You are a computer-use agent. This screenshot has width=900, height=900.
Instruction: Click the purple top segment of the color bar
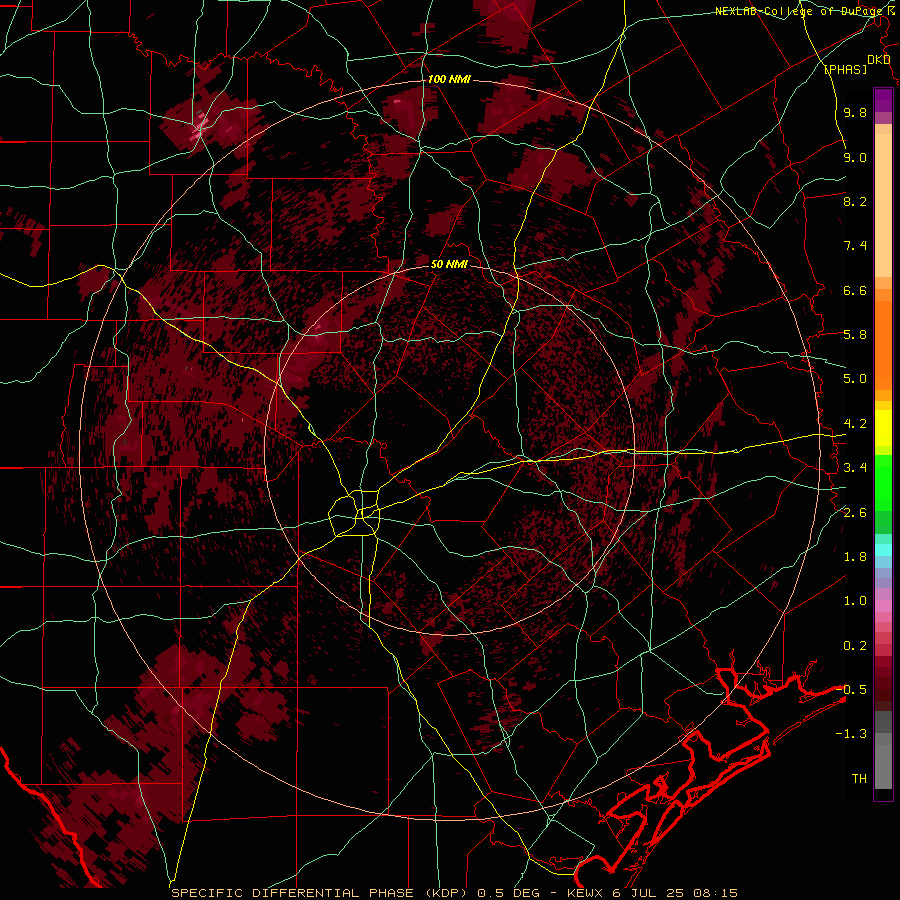click(883, 100)
